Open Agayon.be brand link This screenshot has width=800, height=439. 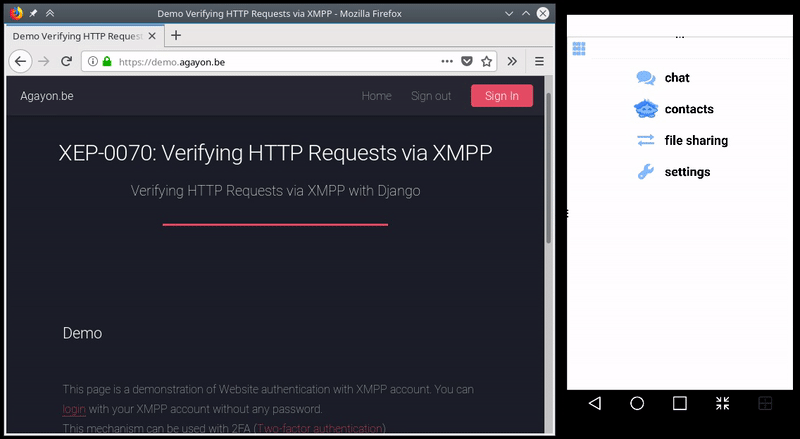pyautogui.click(x=47, y=96)
